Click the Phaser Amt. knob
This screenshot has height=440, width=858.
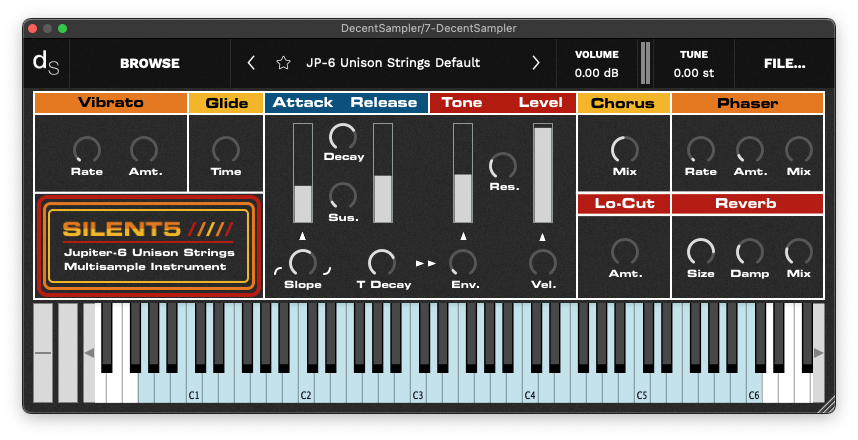(750, 149)
